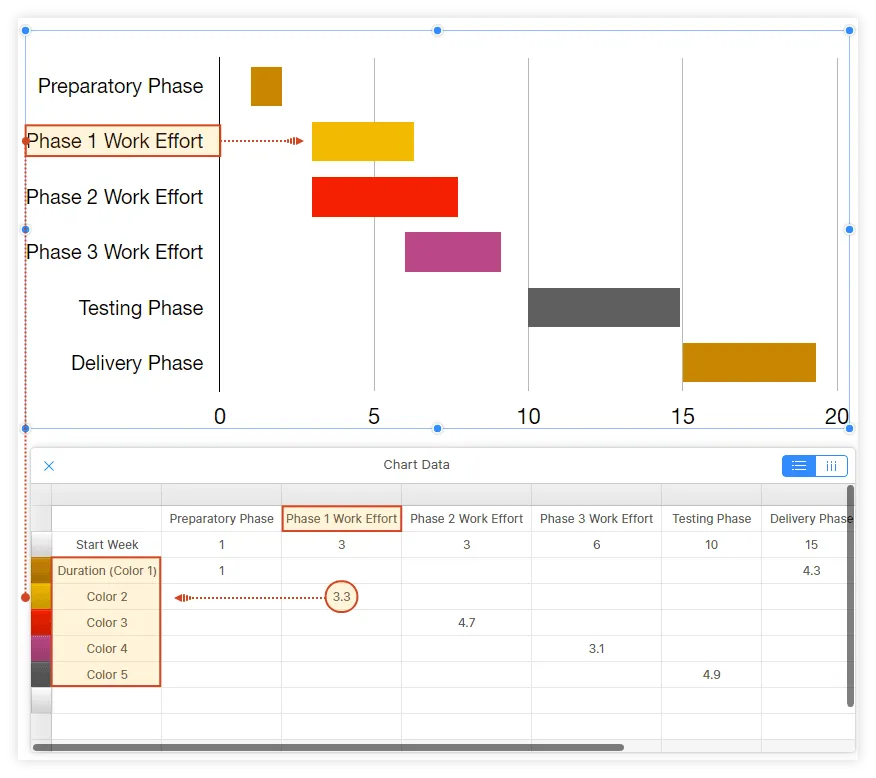Click the Start Week row label
Image resolution: width=876 pixels, height=778 pixels.
[x=107, y=545]
